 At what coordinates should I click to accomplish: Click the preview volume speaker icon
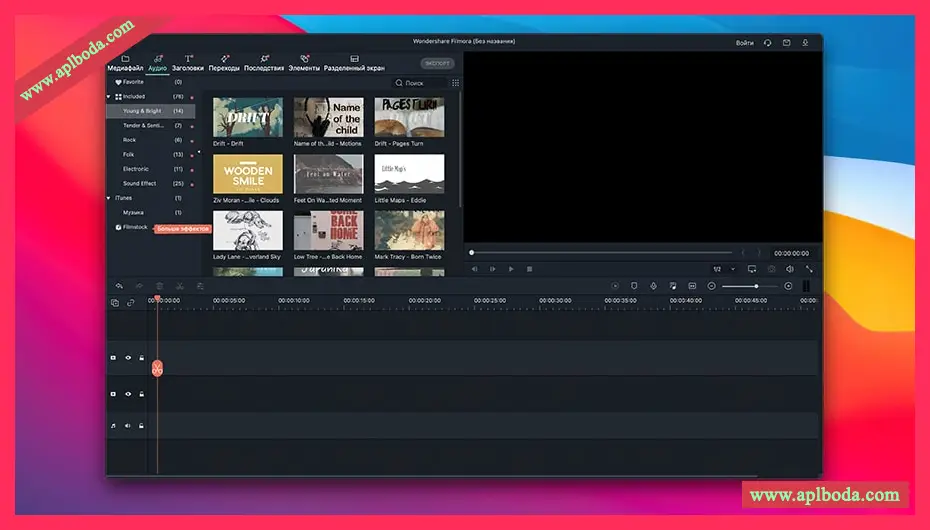[790, 269]
